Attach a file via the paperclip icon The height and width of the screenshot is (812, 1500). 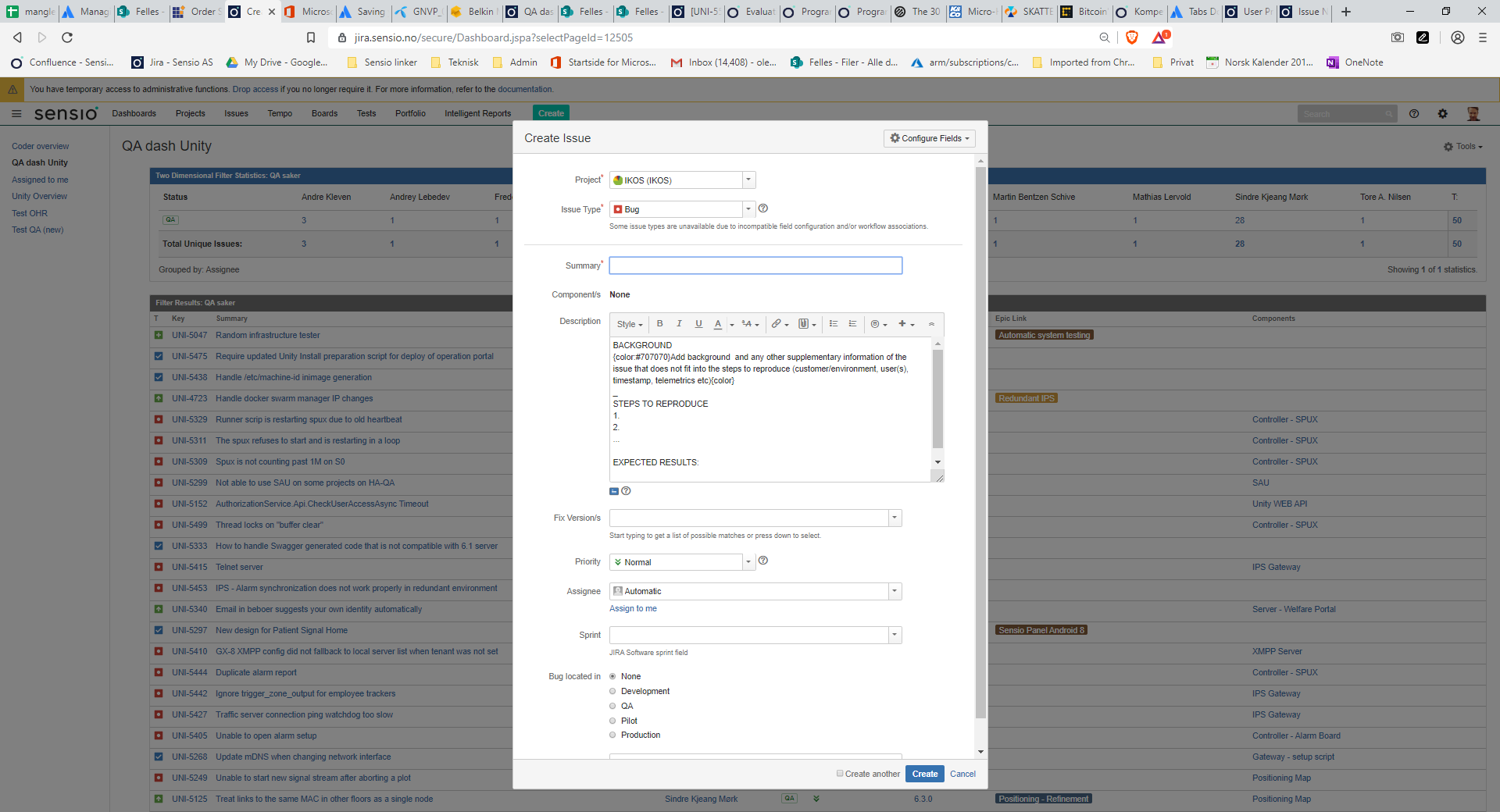[x=805, y=324]
